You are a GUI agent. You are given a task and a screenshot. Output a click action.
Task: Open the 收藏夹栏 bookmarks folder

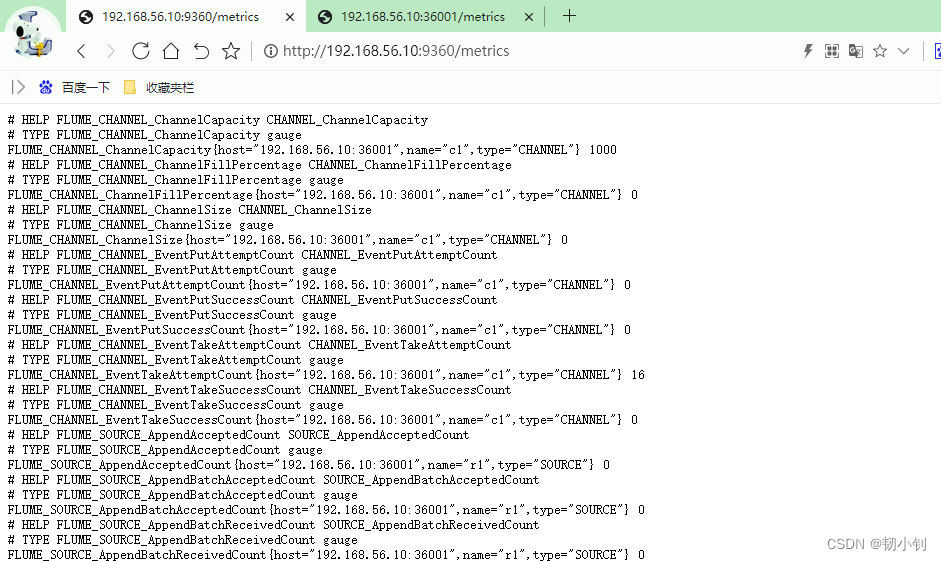pos(170,88)
